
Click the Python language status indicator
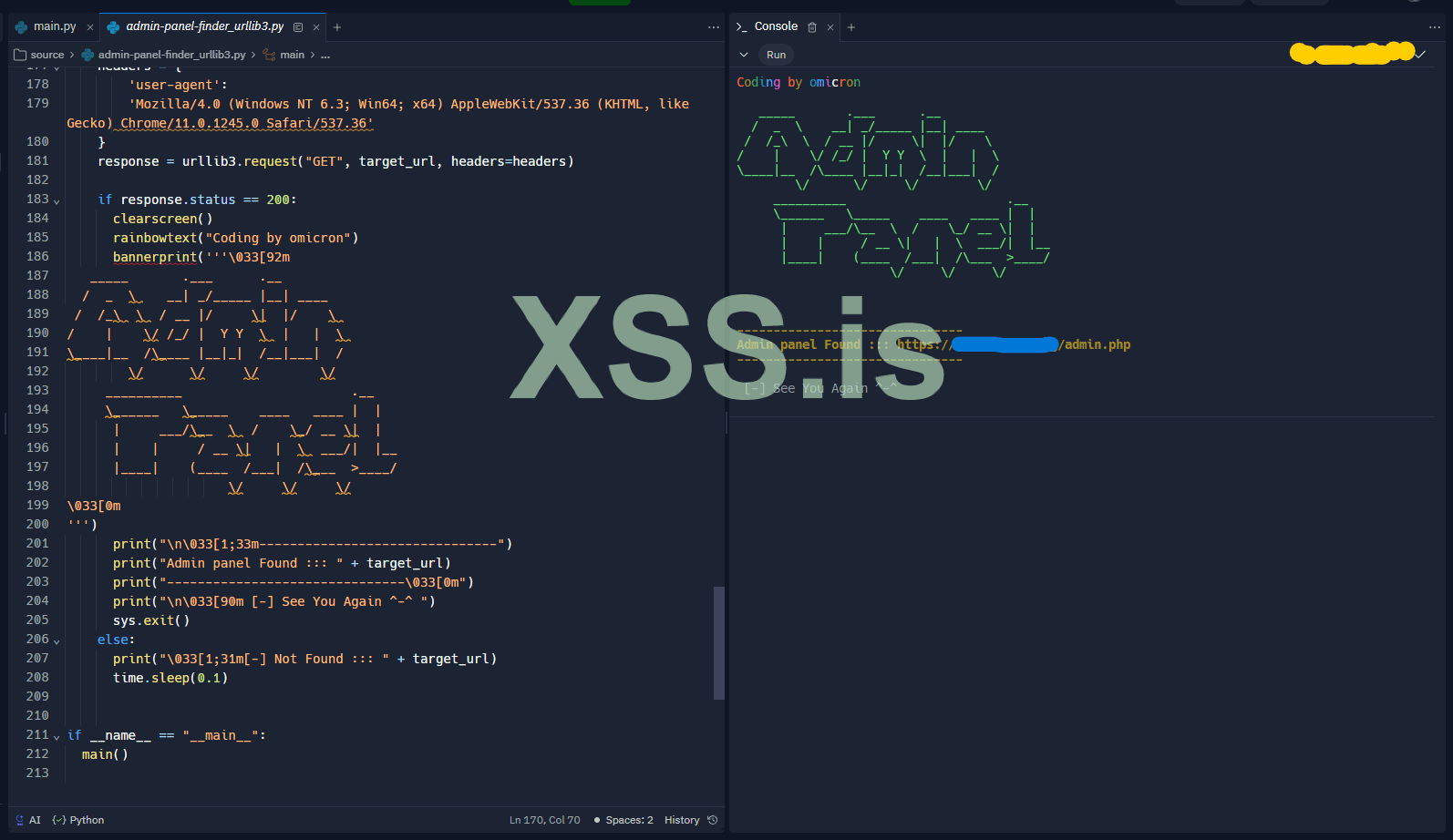[78, 820]
